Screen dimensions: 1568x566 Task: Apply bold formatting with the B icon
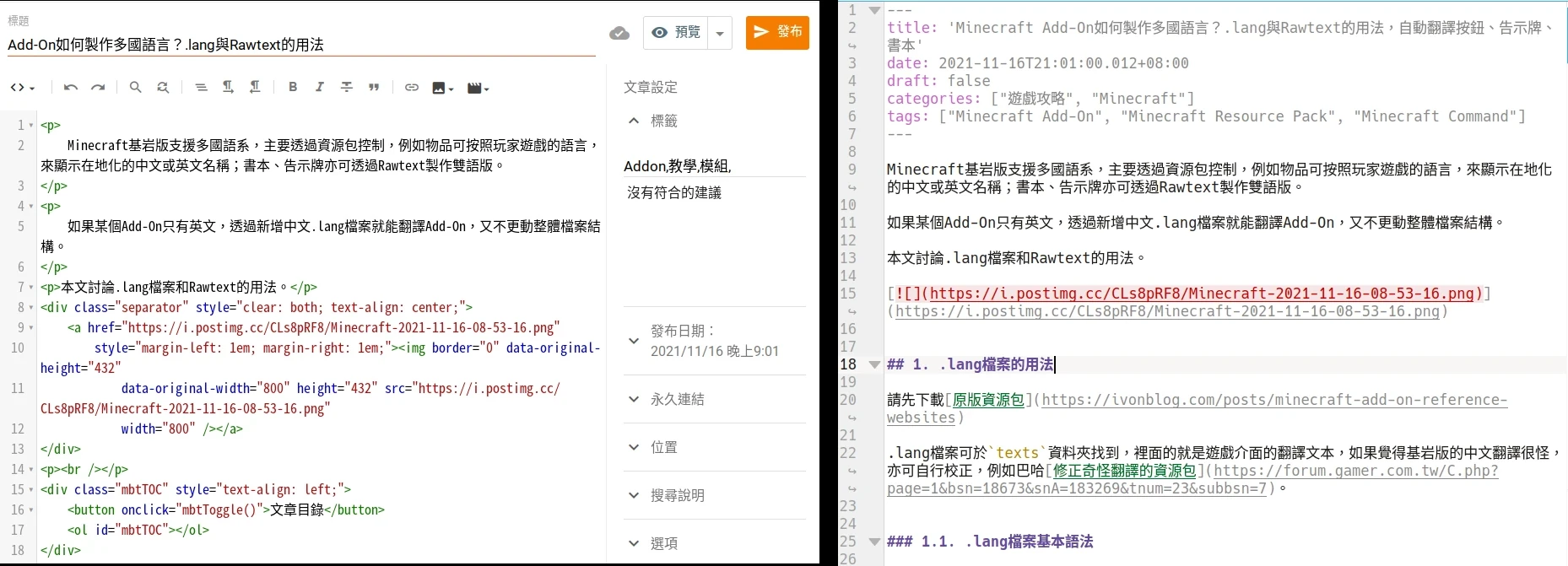tap(293, 88)
